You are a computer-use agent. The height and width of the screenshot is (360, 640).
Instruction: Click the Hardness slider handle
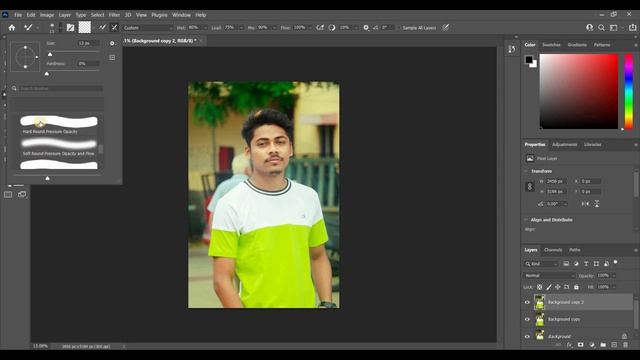(47, 74)
